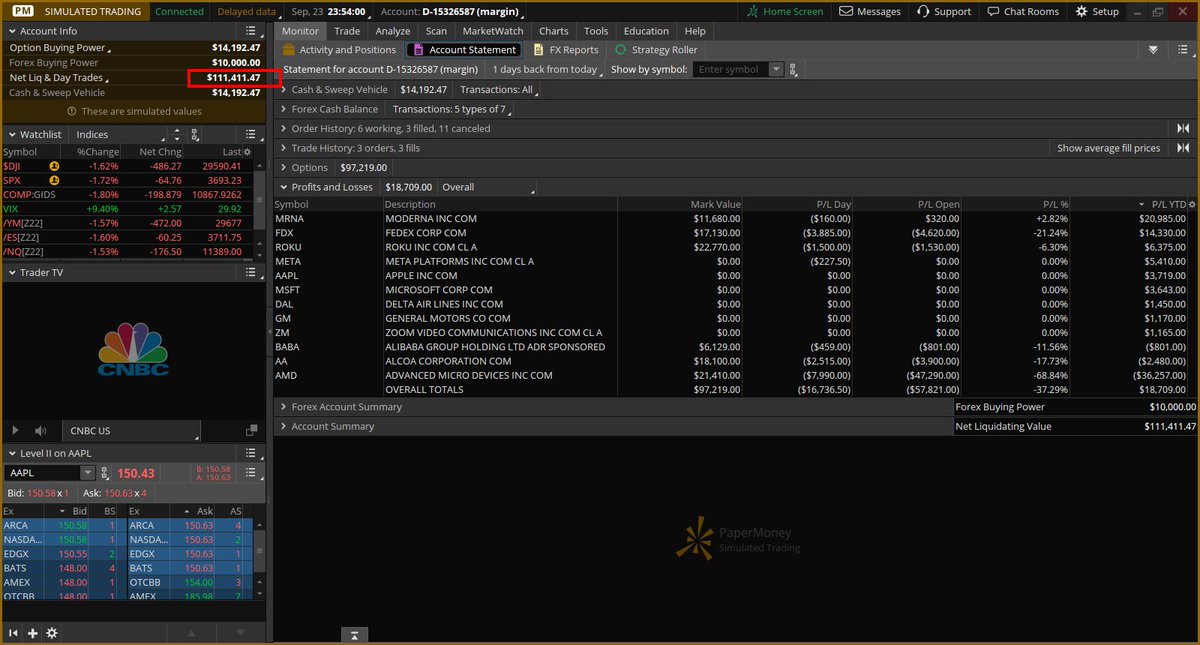Select the Account Statement subtab
The image size is (1200, 645).
464,49
